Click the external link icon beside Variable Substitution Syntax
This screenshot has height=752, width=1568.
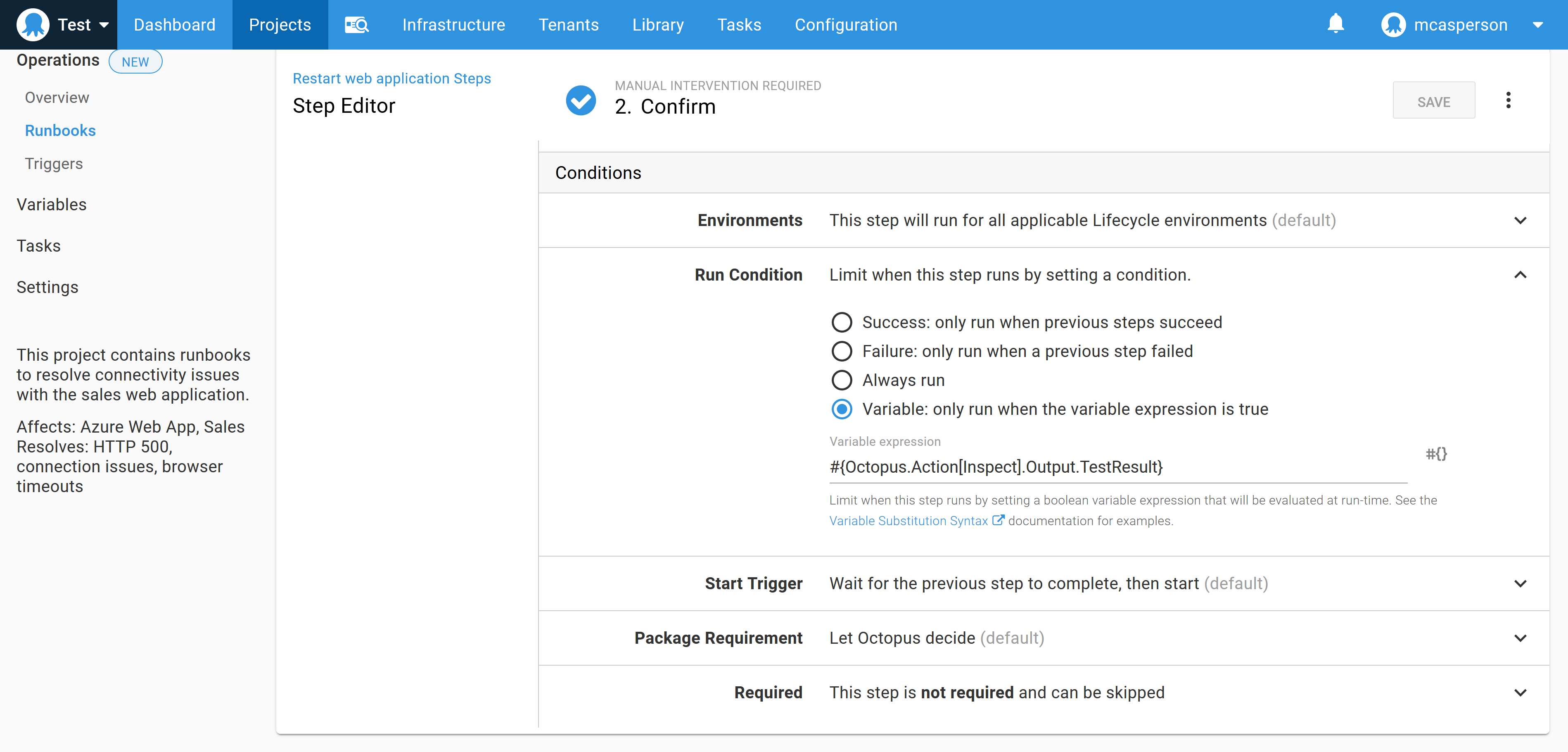click(x=999, y=520)
